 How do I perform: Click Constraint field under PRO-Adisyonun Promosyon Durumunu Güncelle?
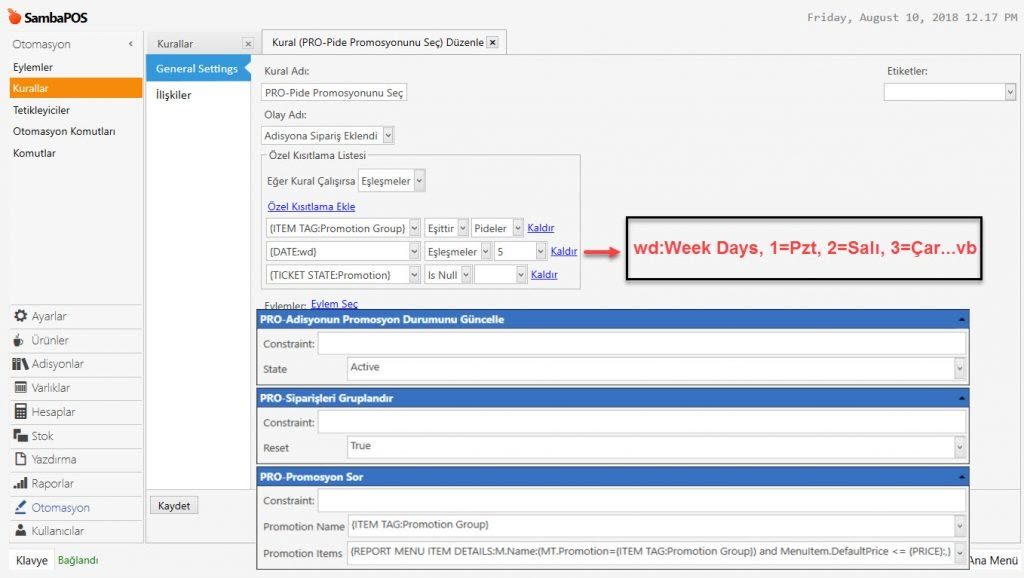point(641,344)
